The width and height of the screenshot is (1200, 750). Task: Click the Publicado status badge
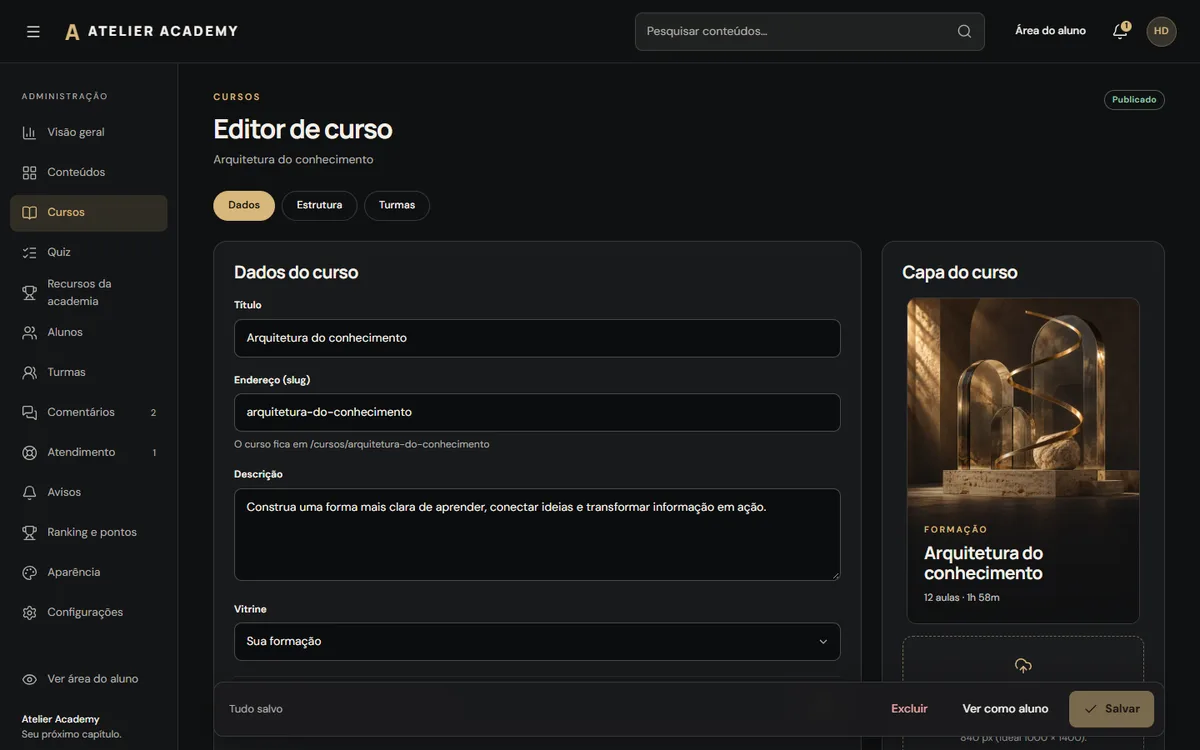click(x=1134, y=100)
